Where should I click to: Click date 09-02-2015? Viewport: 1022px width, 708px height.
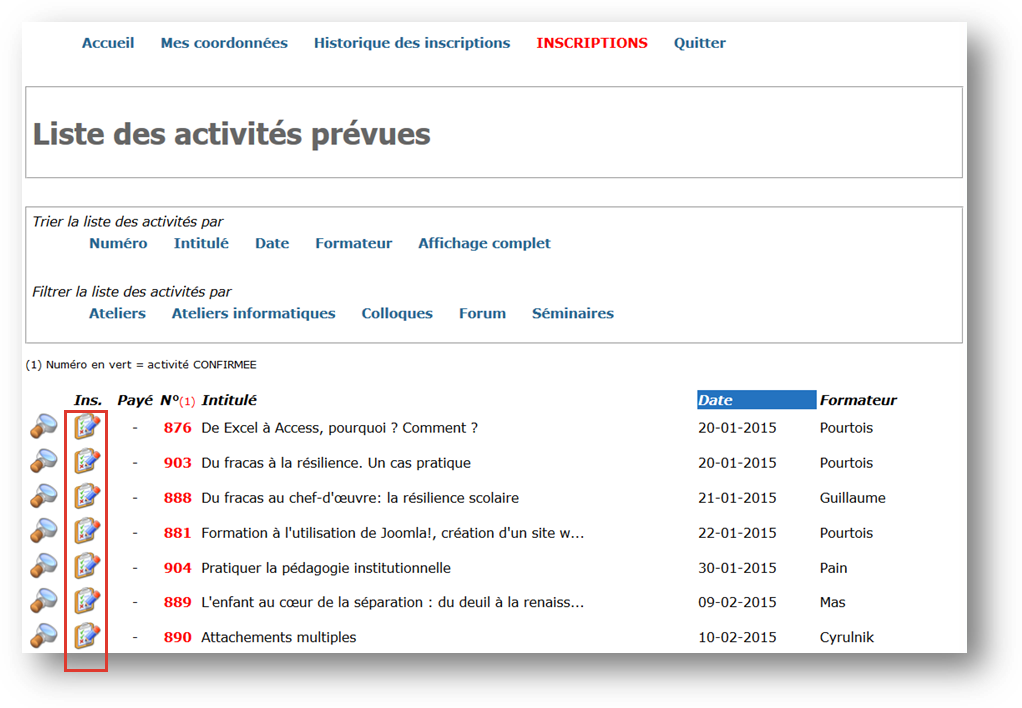coord(737,602)
